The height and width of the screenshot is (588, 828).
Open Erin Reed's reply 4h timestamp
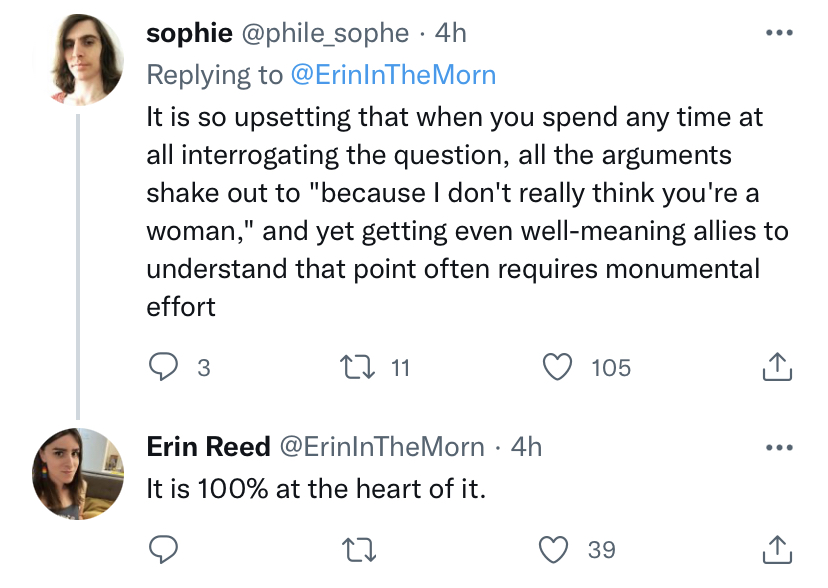(x=526, y=446)
